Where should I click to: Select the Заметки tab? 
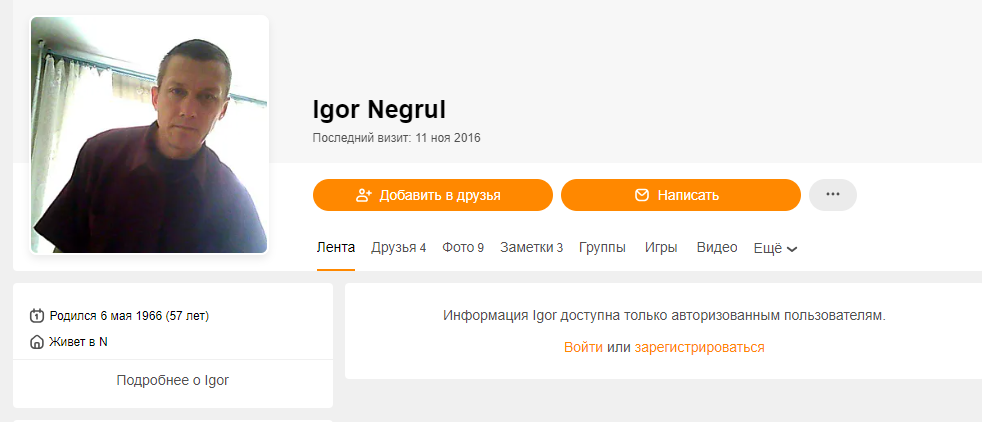pos(531,247)
